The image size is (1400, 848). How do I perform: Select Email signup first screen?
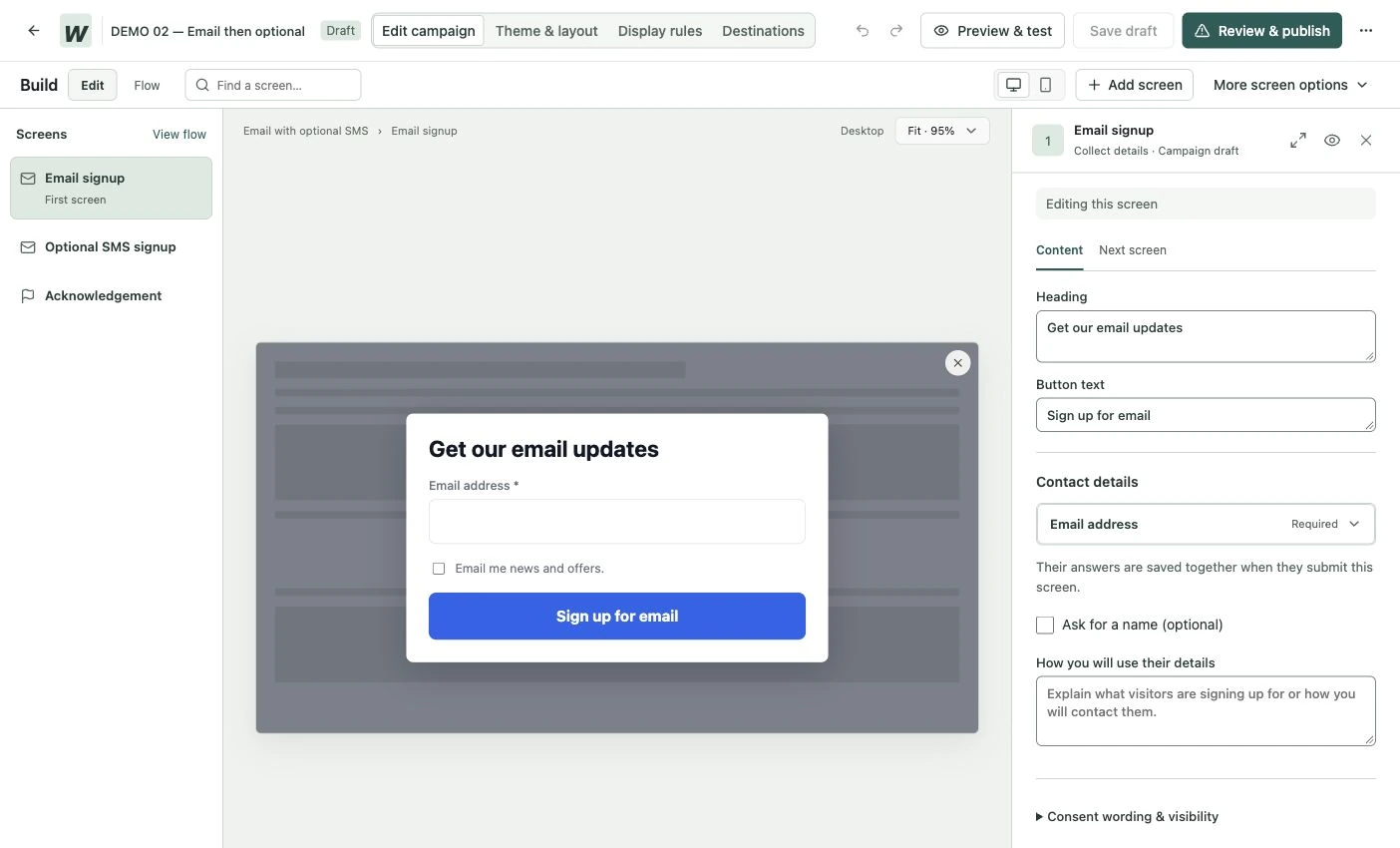tap(111, 188)
